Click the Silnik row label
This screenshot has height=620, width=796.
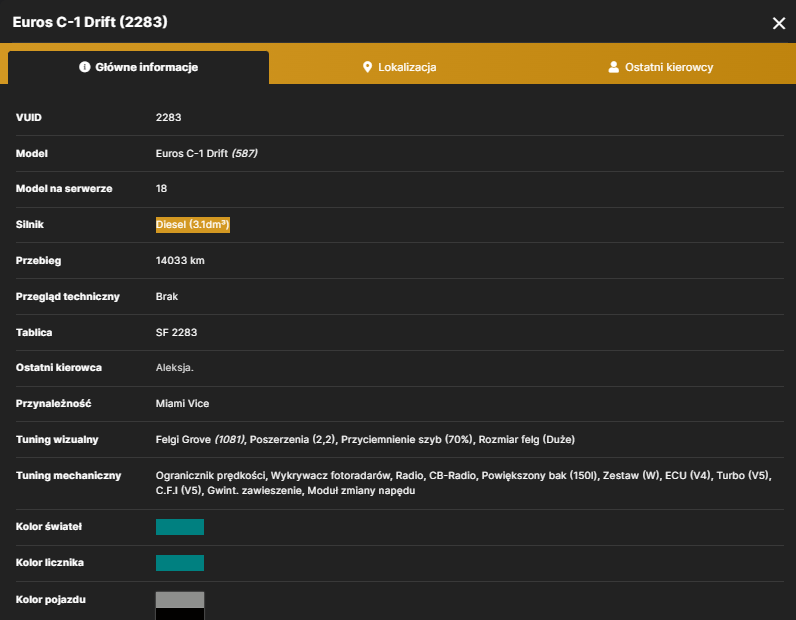[x=29, y=224]
